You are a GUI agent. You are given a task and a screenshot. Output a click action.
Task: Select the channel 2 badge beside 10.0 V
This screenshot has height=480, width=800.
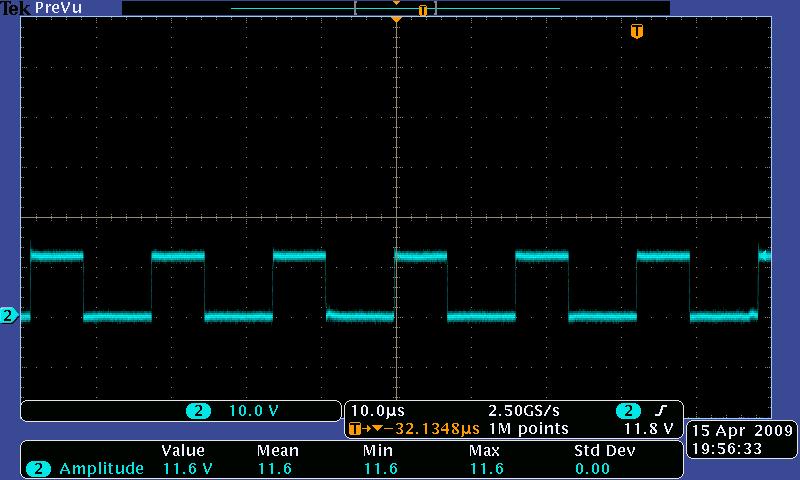click(x=198, y=411)
